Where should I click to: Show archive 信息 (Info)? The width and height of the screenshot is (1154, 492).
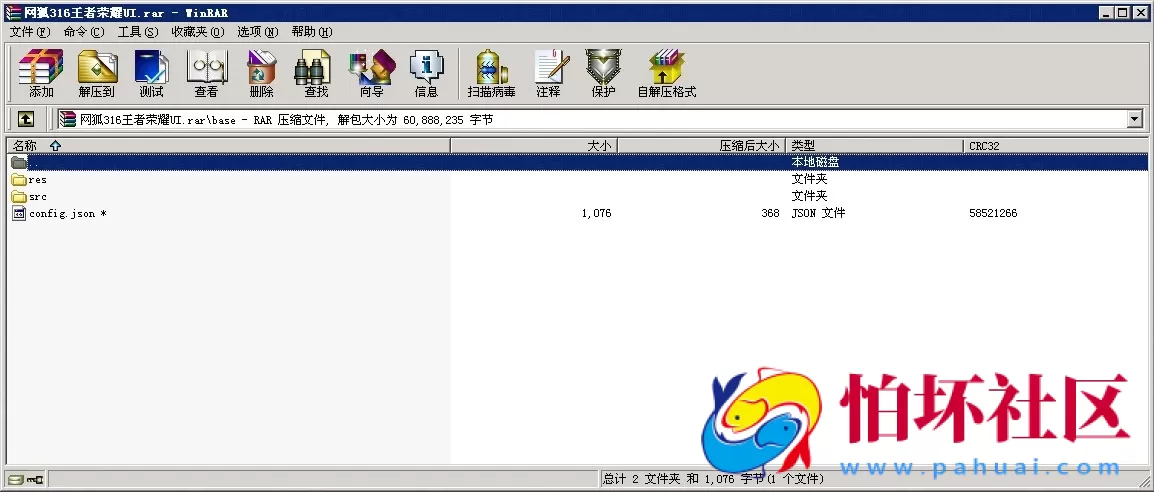tap(426, 73)
